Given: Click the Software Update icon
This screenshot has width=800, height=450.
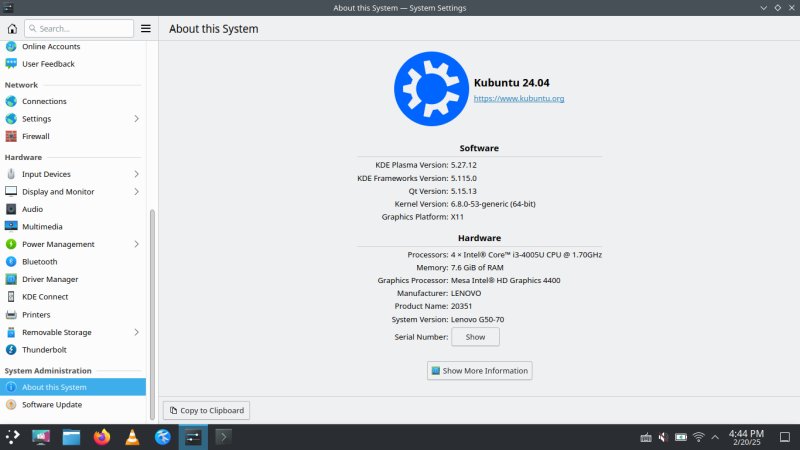Looking at the screenshot, I should (11, 405).
